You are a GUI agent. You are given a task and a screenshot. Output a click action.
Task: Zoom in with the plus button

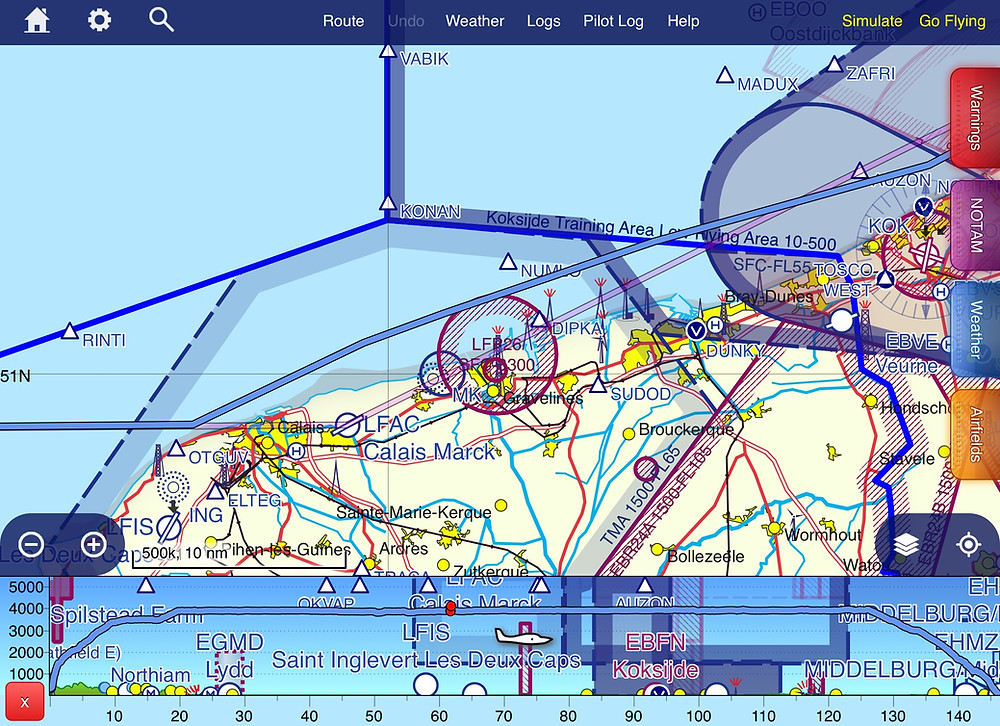[x=94, y=544]
